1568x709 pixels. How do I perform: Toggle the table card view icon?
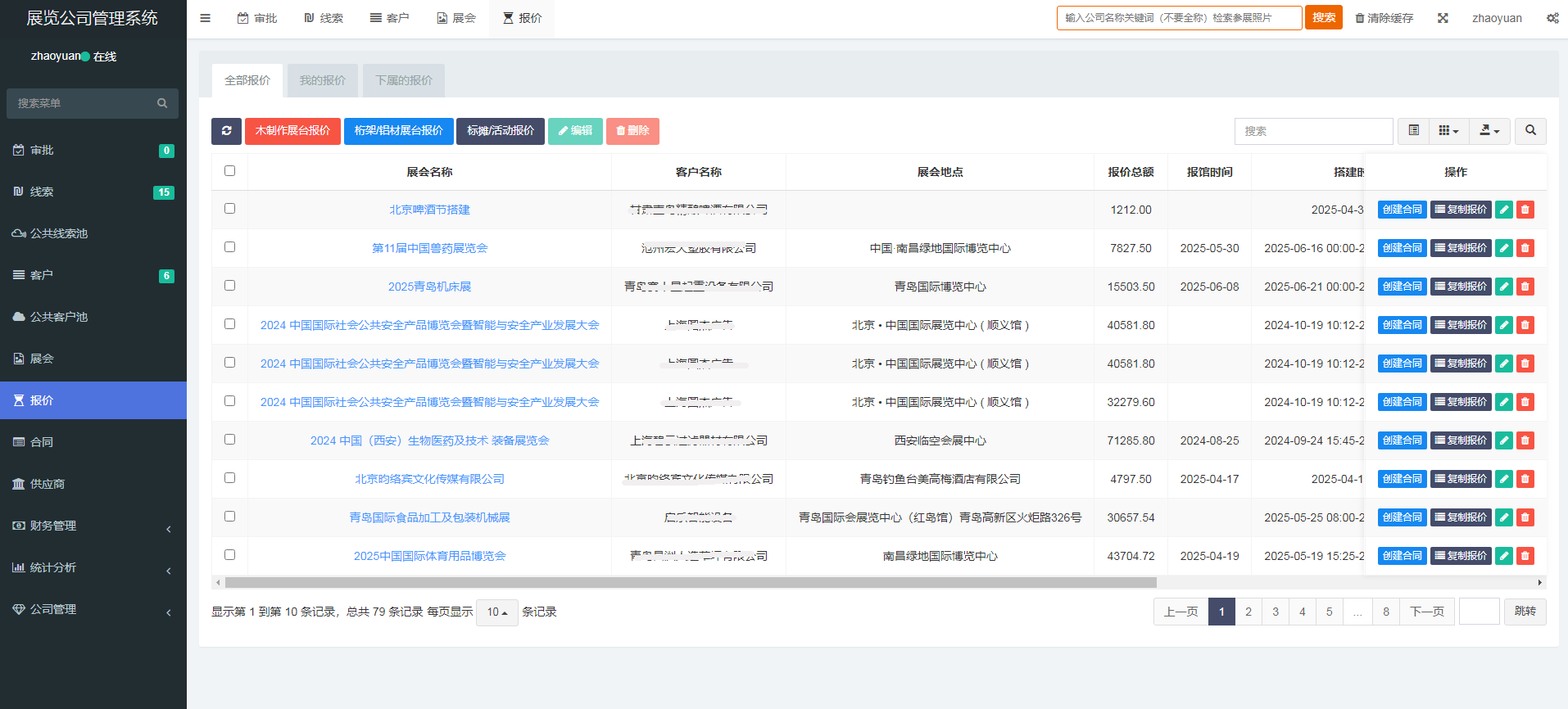[x=1413, y=131]
